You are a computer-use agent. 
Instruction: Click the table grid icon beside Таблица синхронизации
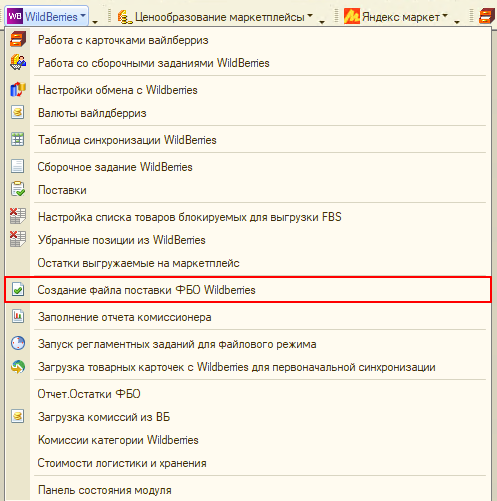tap(18, 139)
